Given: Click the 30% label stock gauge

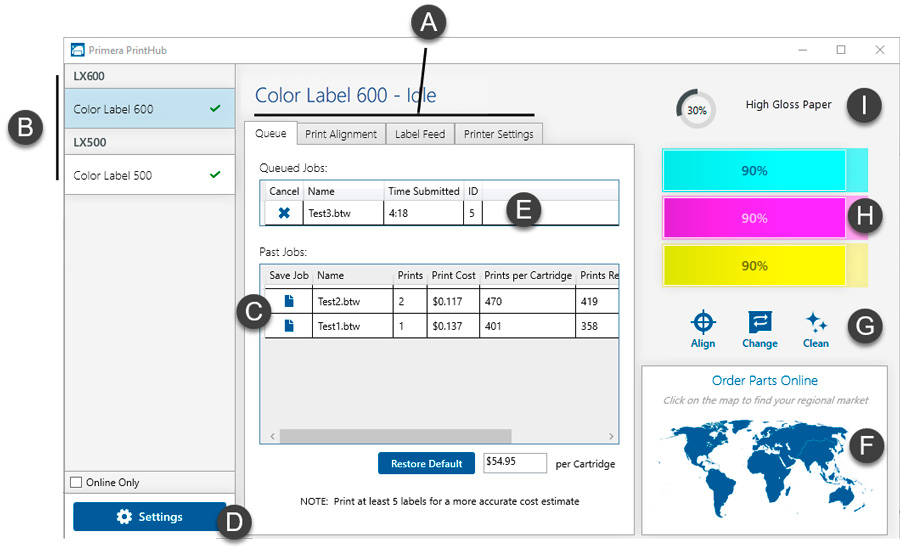Looking at the screenshot, I should tap(696, 109).
